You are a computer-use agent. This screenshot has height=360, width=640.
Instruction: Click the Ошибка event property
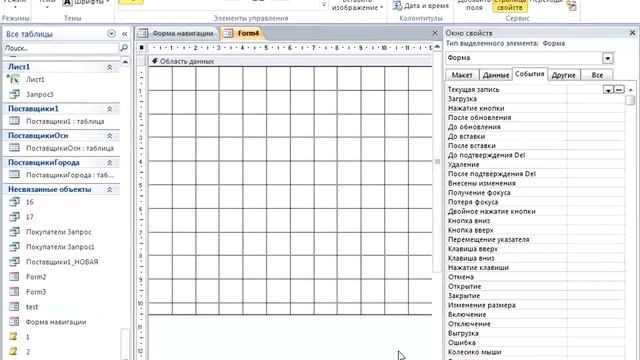pyautogui.click(x=536, y=342)
